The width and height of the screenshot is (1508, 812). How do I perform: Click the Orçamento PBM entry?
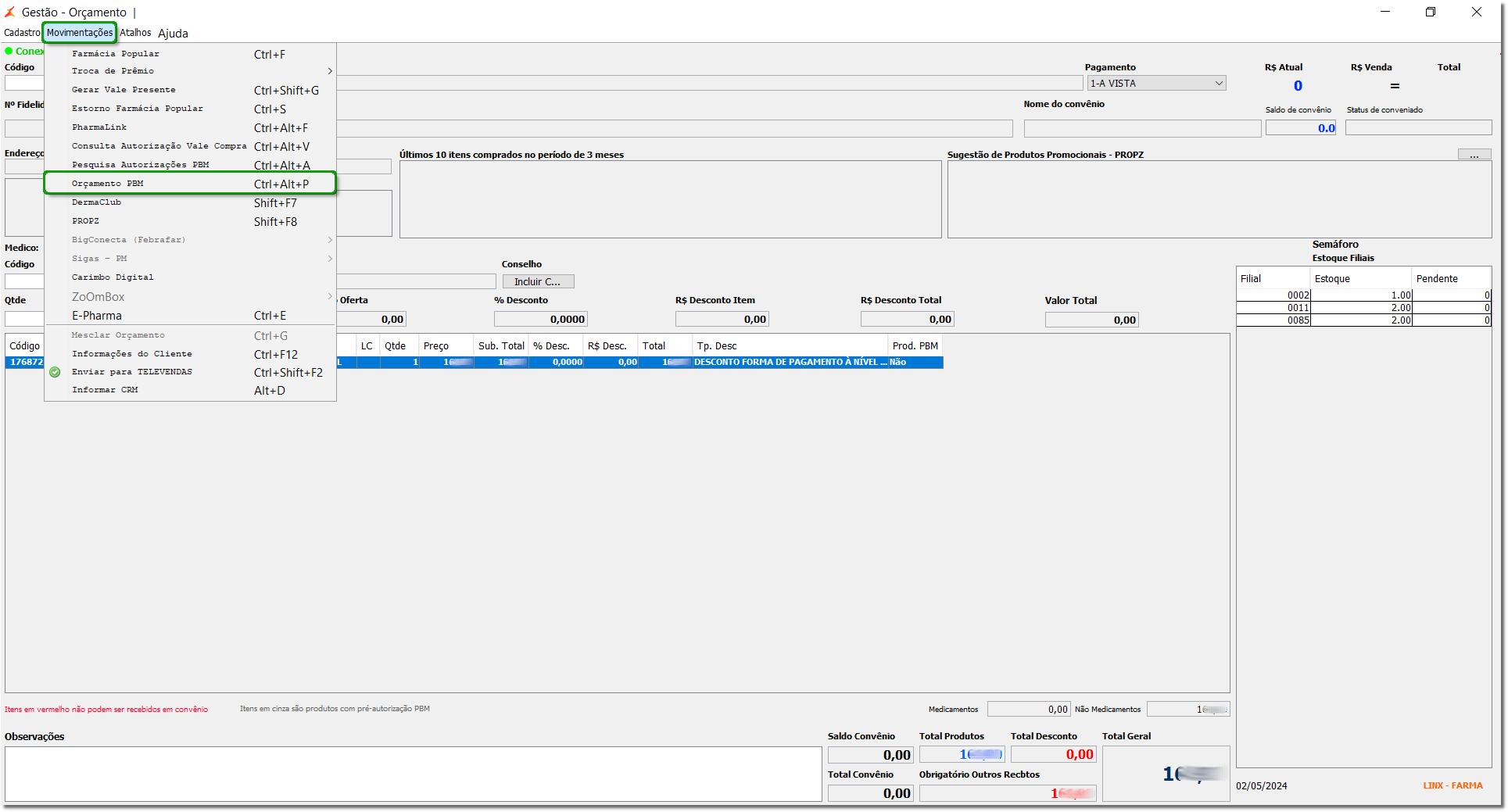[x=190, y=184]
